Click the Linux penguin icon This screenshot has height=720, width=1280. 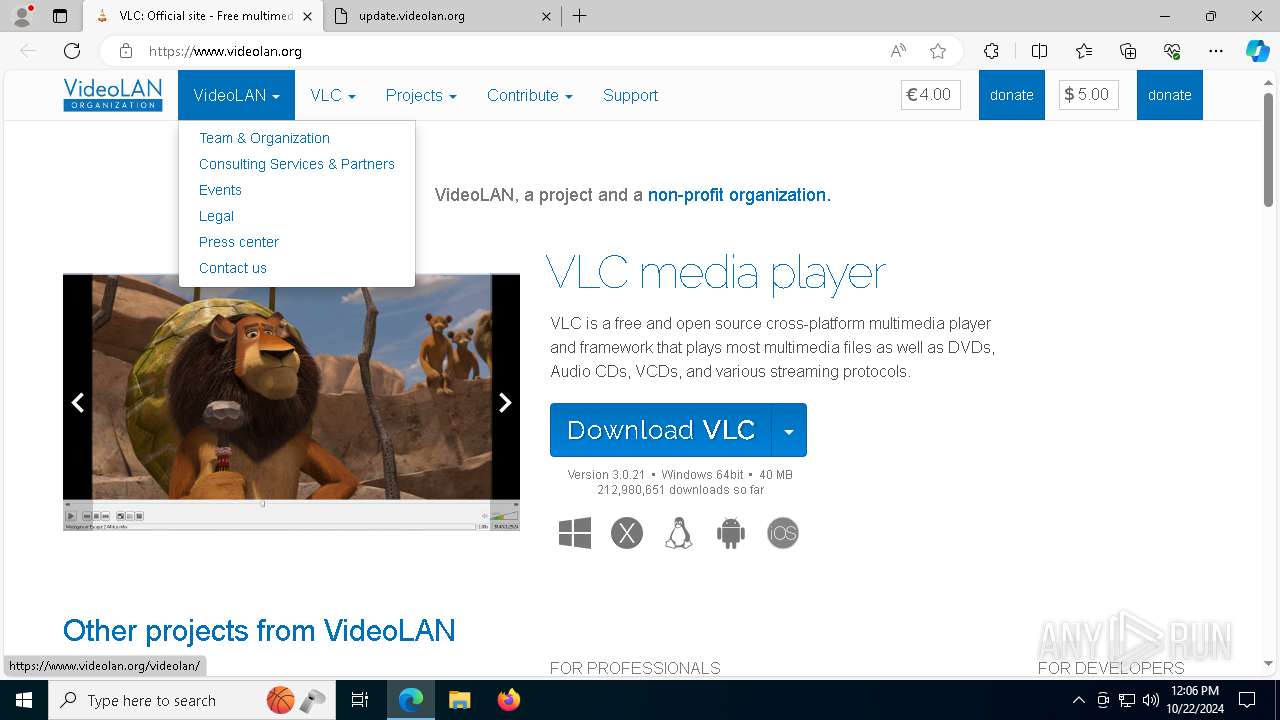(x=679, y=533)
